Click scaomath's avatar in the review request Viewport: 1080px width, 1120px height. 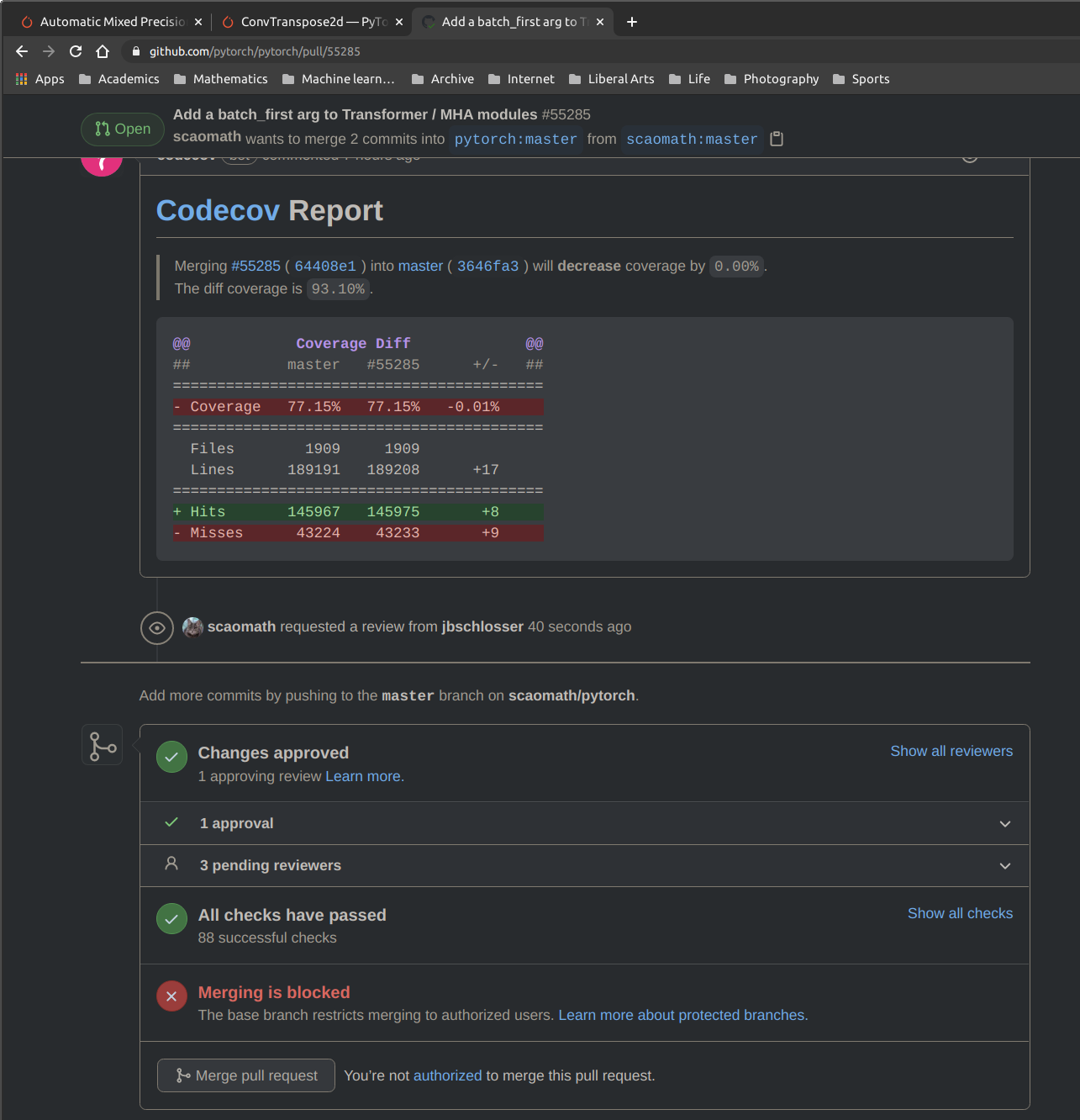point(192,627)
